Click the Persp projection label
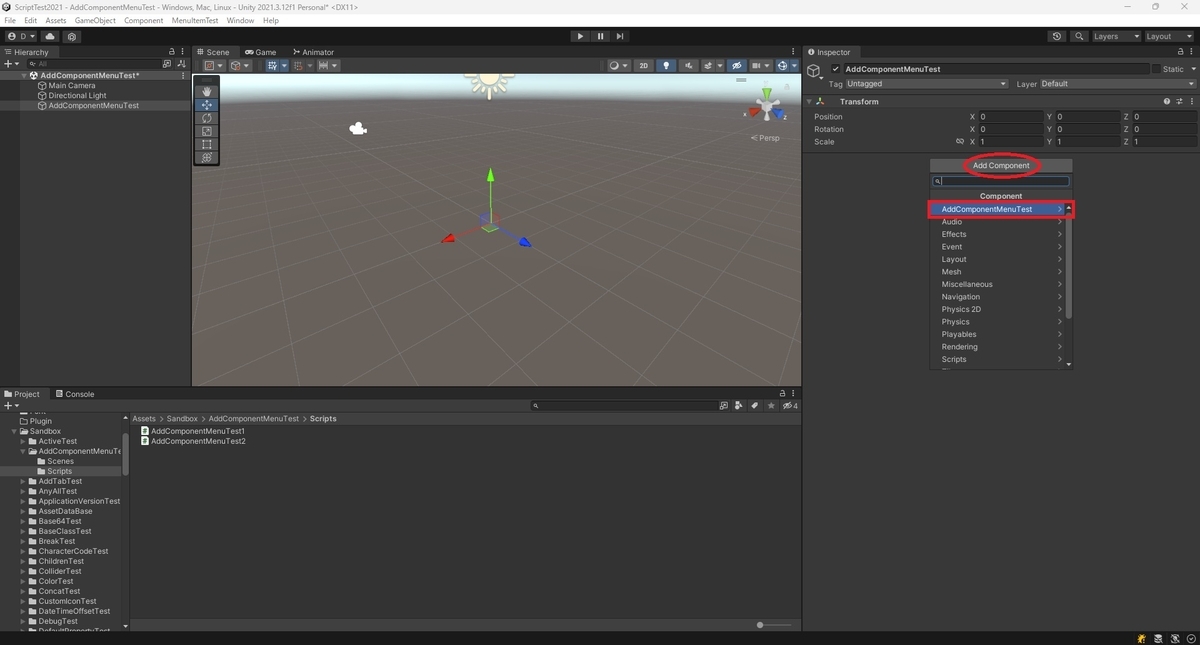Viewport: 1200px width, 645px height. pos(766,138)
